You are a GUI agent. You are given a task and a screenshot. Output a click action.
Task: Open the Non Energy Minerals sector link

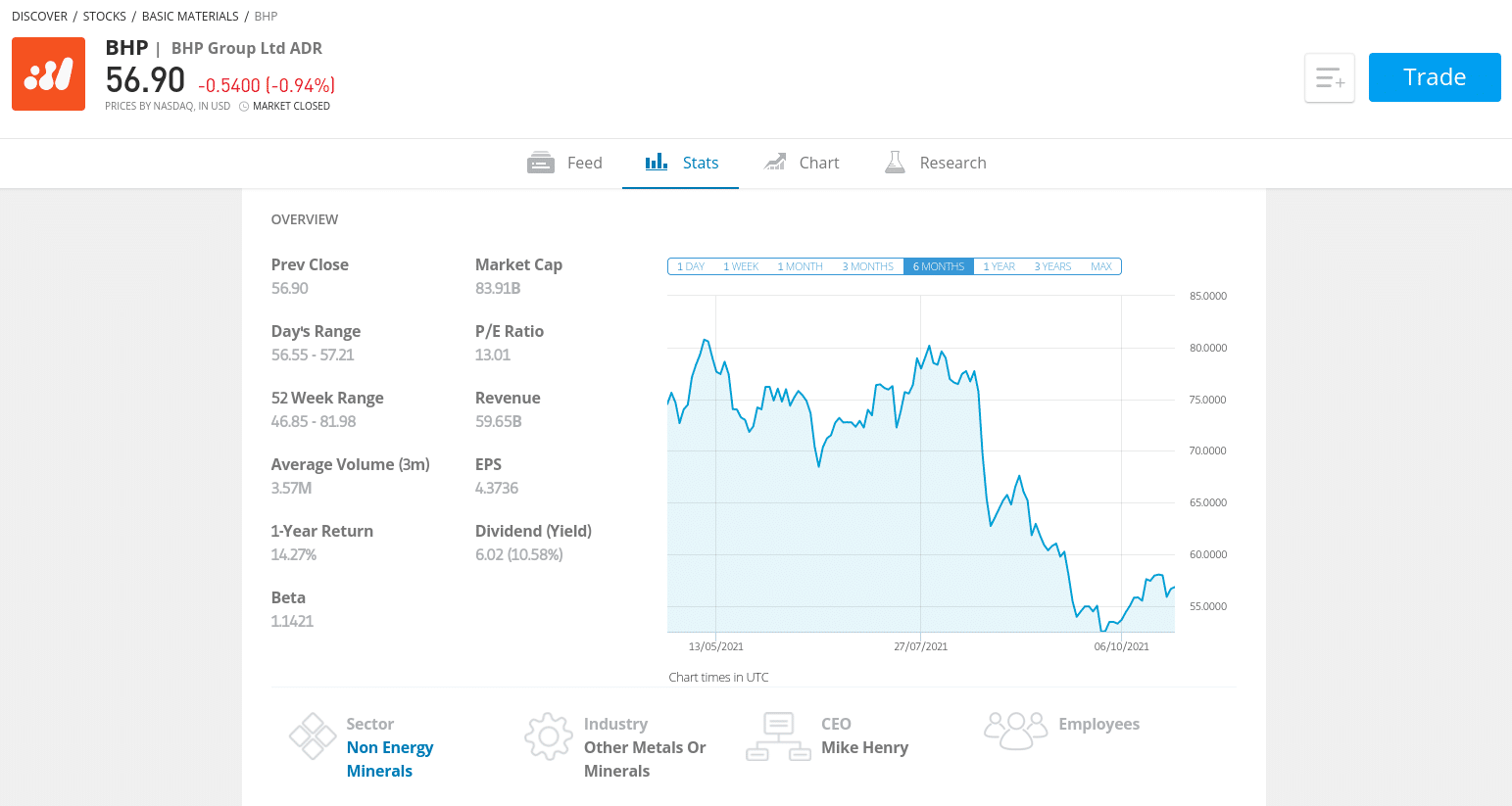pyautogui.click(x=390, y=759)
